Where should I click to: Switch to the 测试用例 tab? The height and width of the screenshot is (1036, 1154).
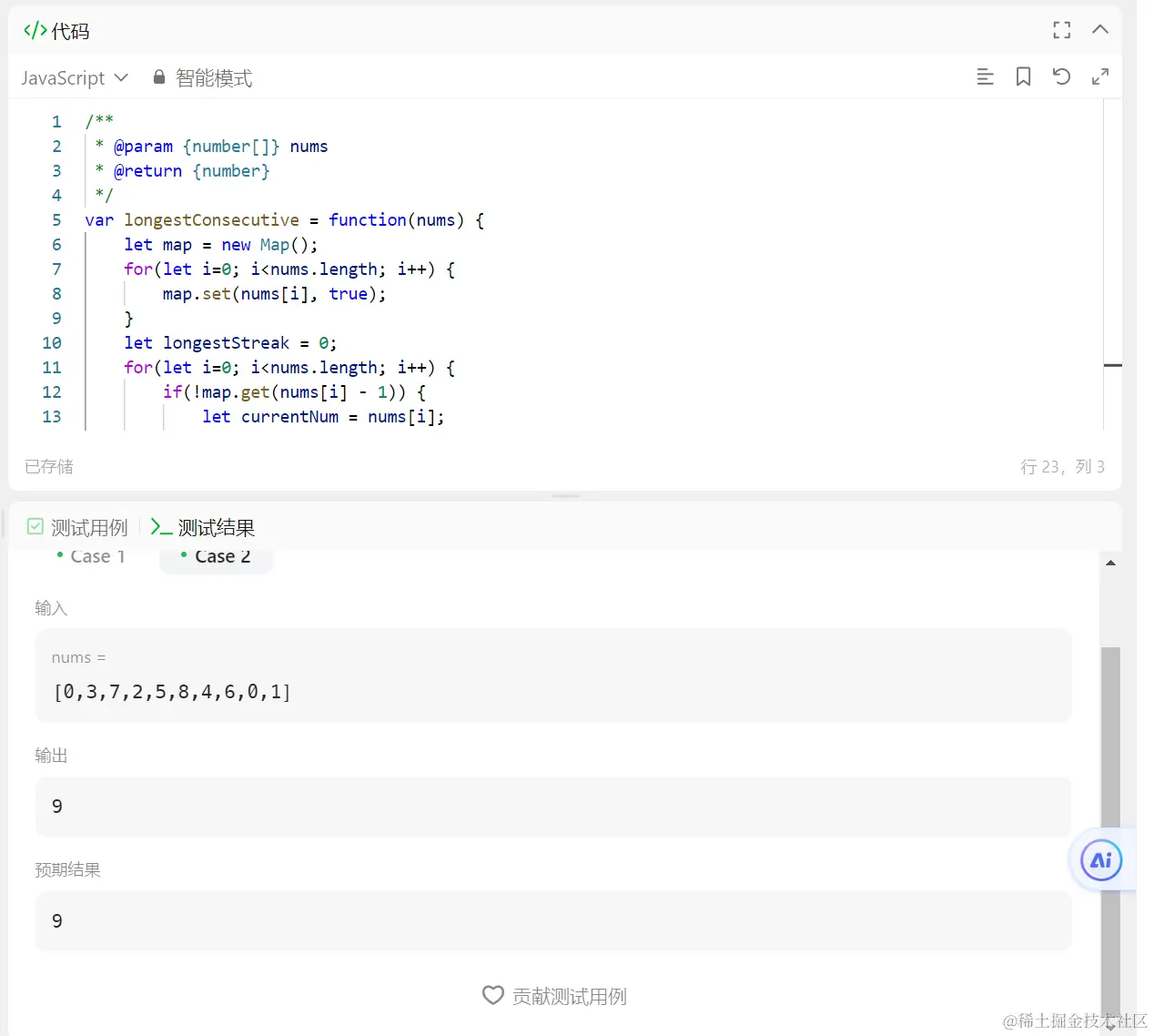click(77, 527)
